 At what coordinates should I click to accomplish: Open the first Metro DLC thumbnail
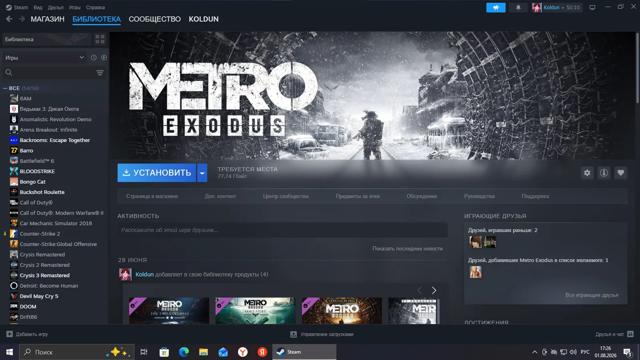pyautogui.click(x=169, y=311)
